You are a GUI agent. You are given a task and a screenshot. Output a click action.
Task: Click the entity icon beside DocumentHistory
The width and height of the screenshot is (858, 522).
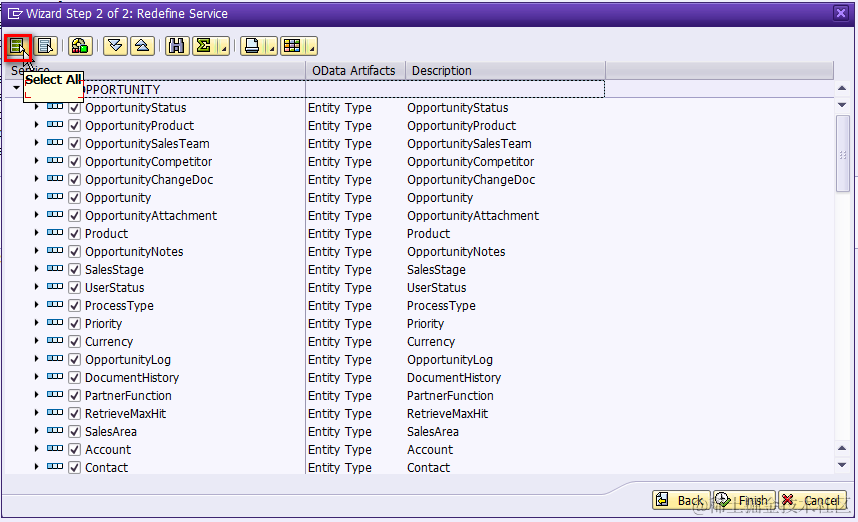[x=55, y=377]
